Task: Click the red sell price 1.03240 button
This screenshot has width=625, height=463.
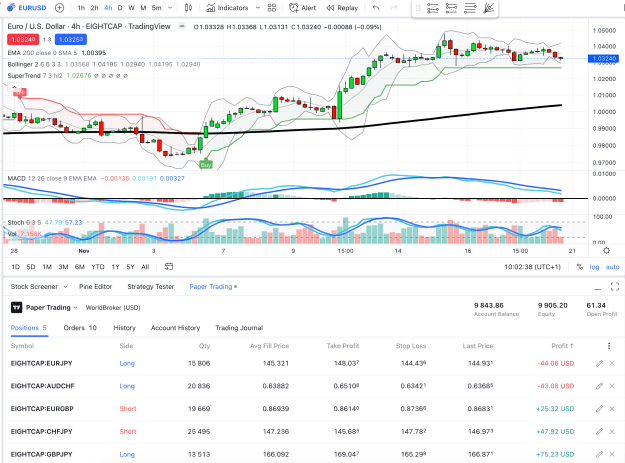Action: click(23, 39)
